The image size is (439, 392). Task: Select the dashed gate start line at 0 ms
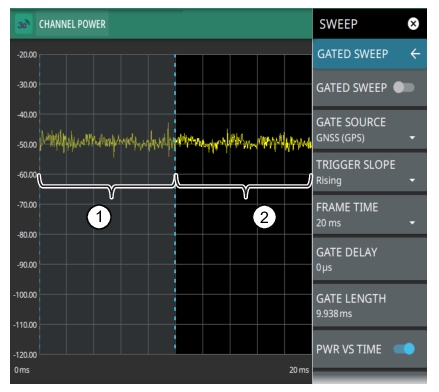40,204
